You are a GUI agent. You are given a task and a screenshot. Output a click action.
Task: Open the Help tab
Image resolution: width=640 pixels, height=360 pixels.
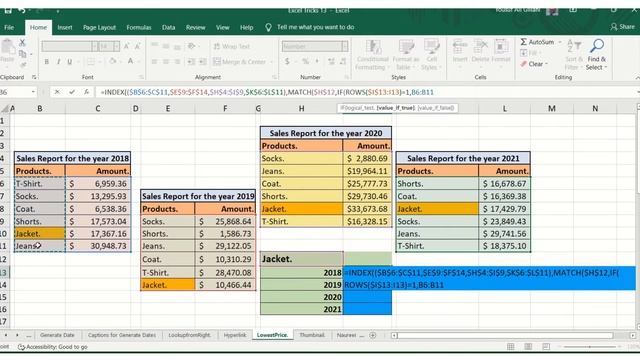coord(247,27)
